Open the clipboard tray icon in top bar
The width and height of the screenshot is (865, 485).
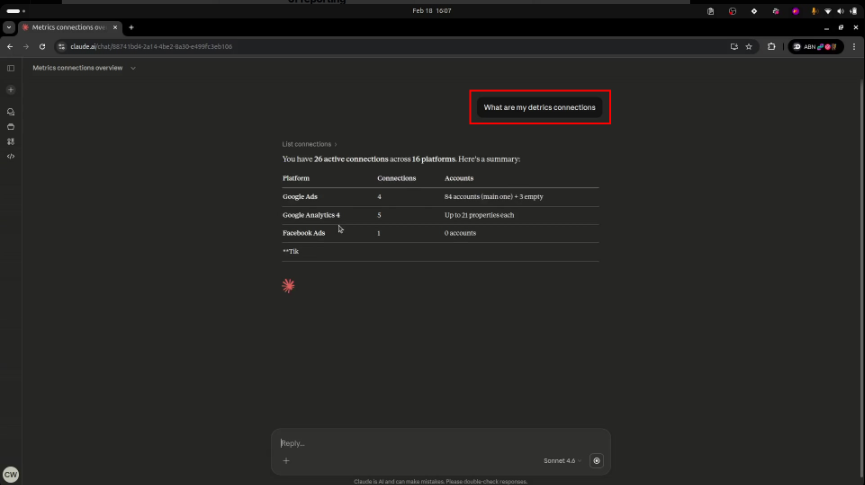click(x=711, y=11)
